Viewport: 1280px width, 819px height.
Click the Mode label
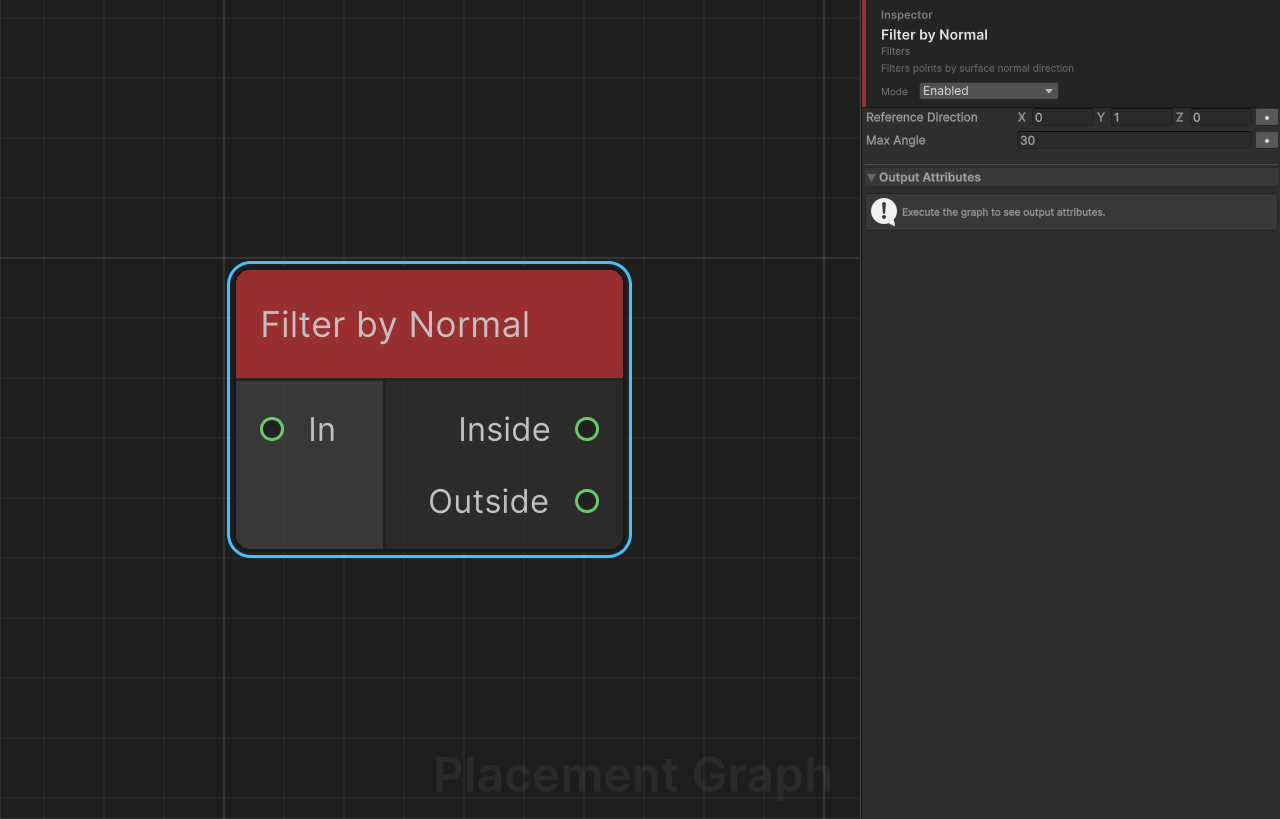pos(894,91)
